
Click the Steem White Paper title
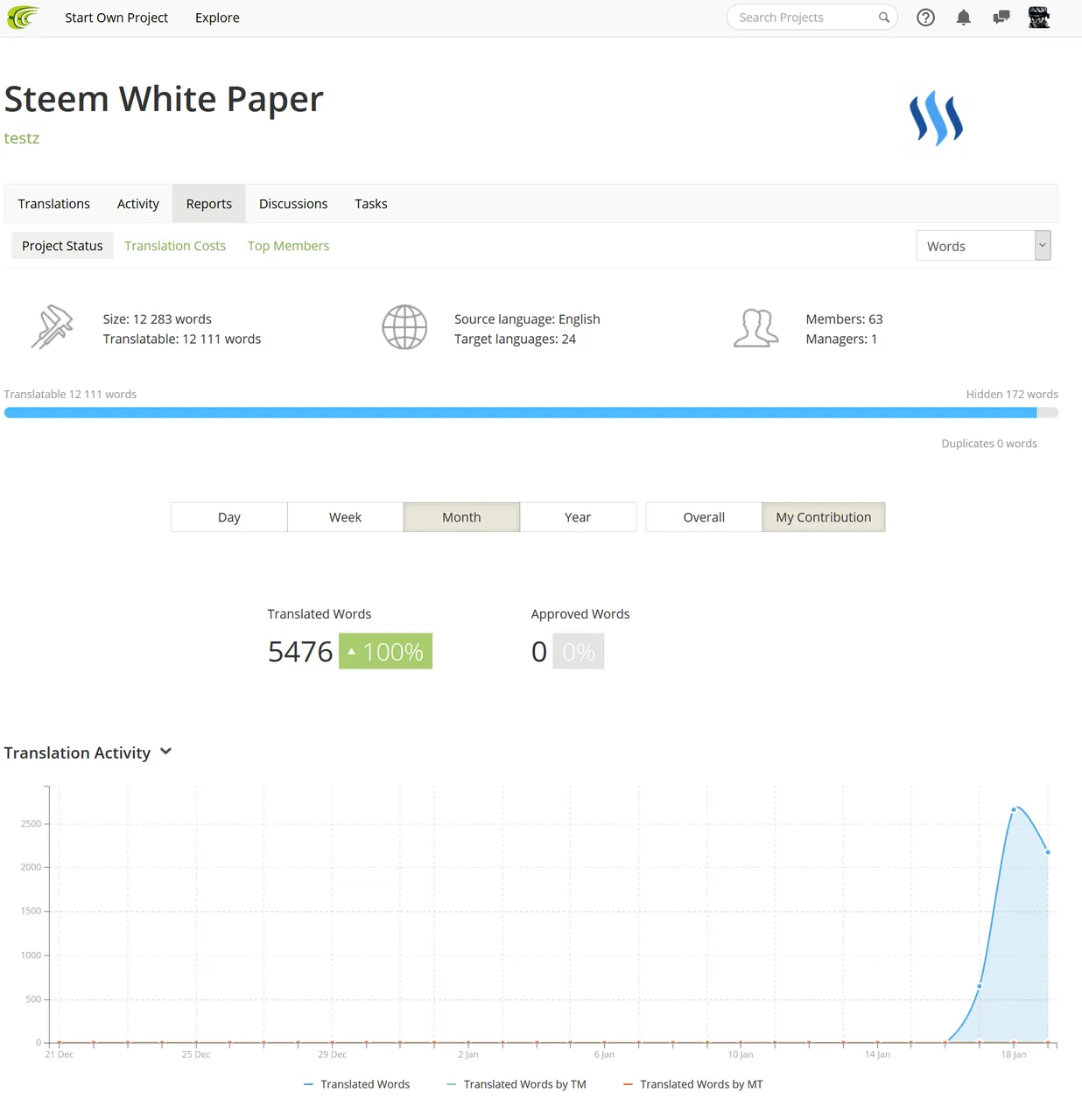tap(164, 99)
